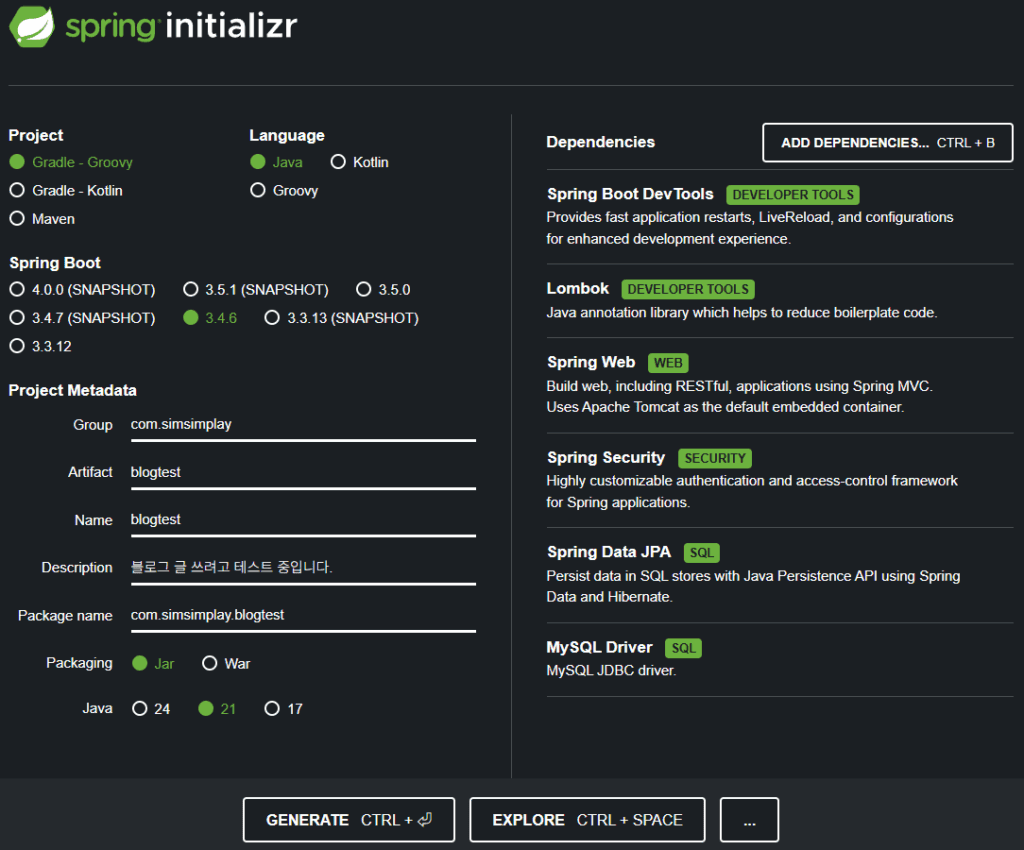Click into the Description field
The image size is (1024, 850).
pos(303,568)
